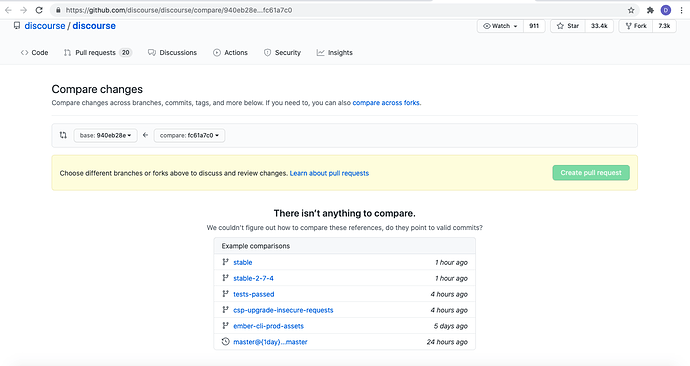
Task: Open the Security tab
Action: (282, 52)
